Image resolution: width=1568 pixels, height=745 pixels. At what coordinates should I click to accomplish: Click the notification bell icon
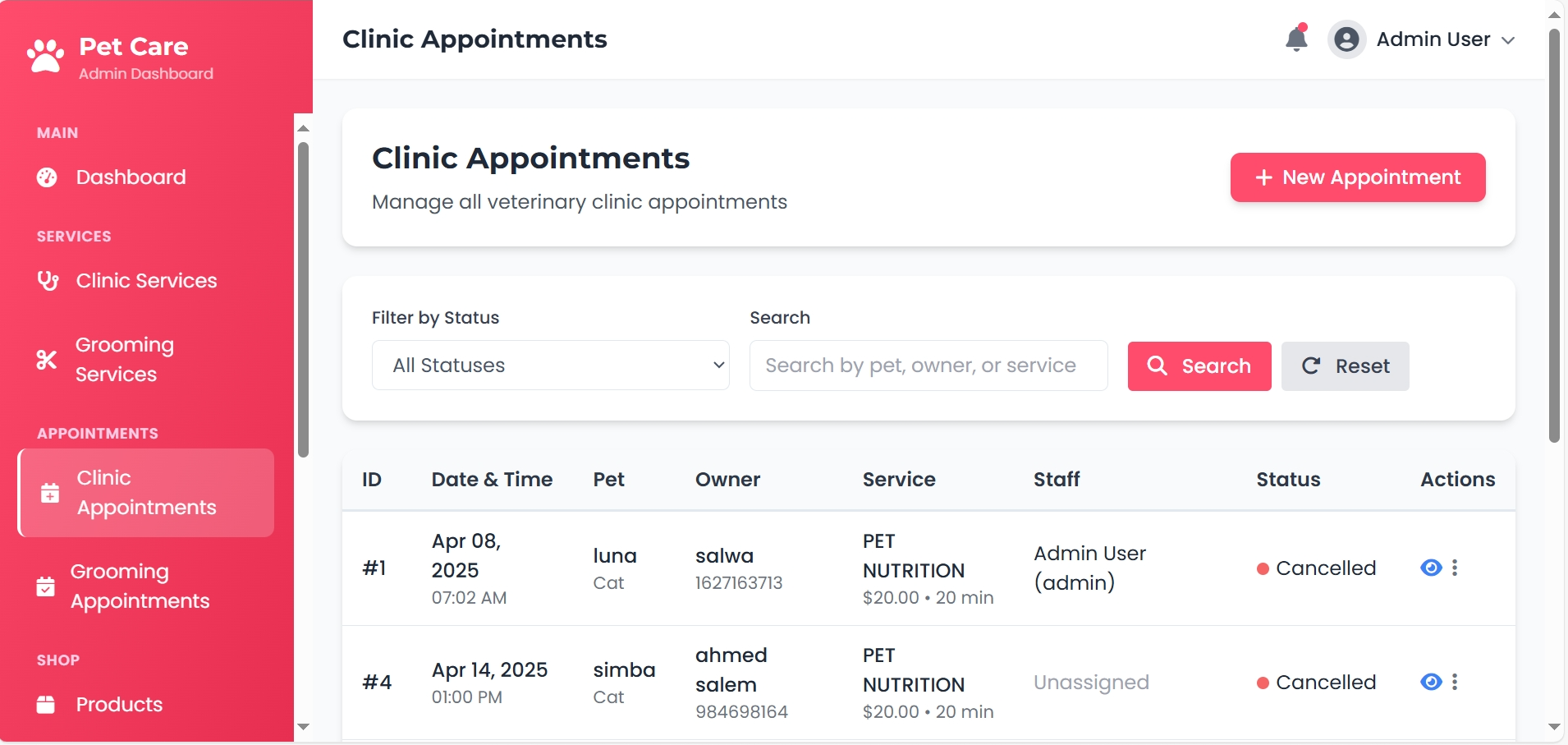pyautogui.click(x=1296, y=39)
